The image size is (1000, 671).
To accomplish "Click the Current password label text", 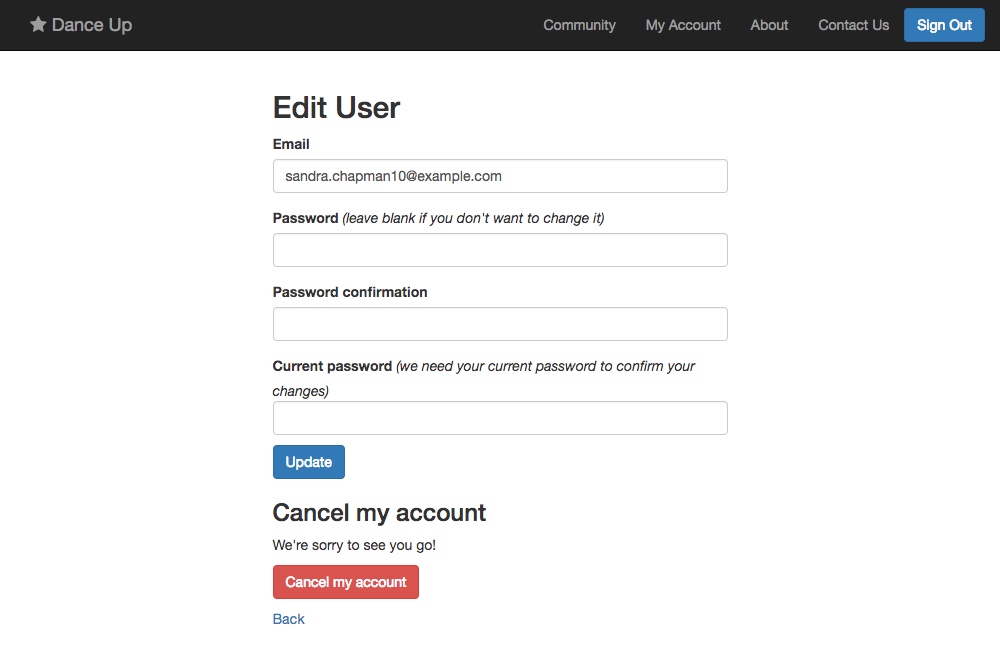I will [331, 365].
